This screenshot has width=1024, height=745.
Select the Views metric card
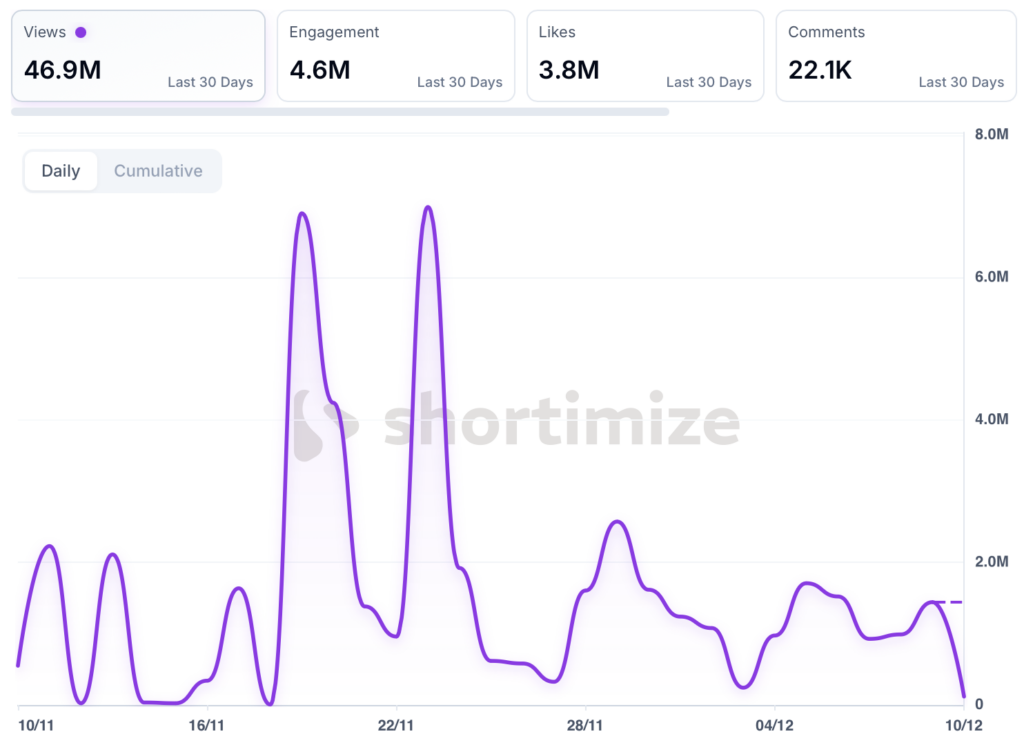pos(138,56)
